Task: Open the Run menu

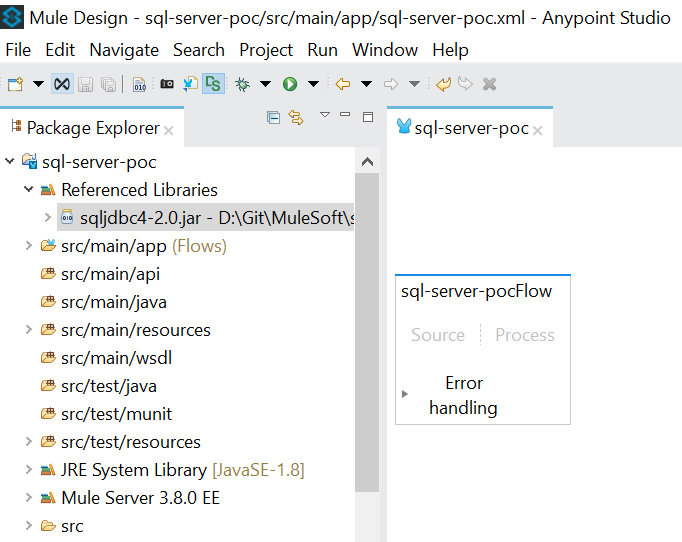Action: coord(322,50)
